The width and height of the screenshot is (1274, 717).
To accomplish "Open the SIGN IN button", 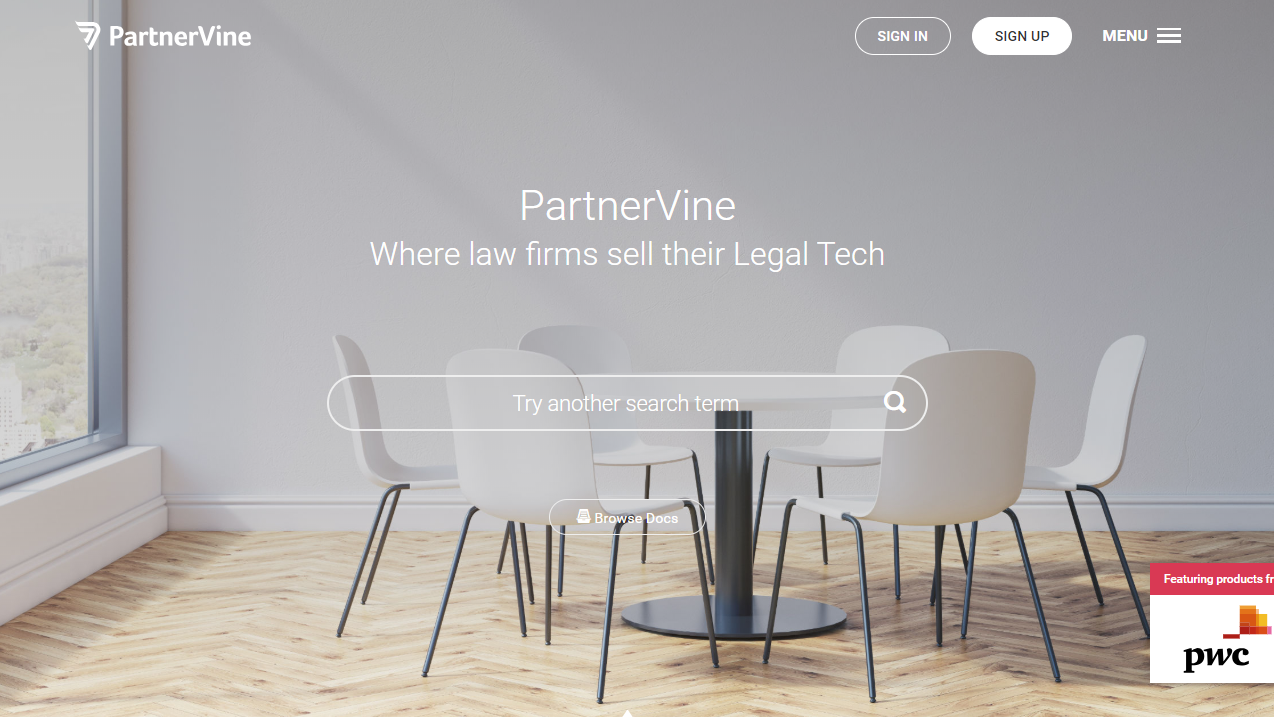I will point(903,36).
